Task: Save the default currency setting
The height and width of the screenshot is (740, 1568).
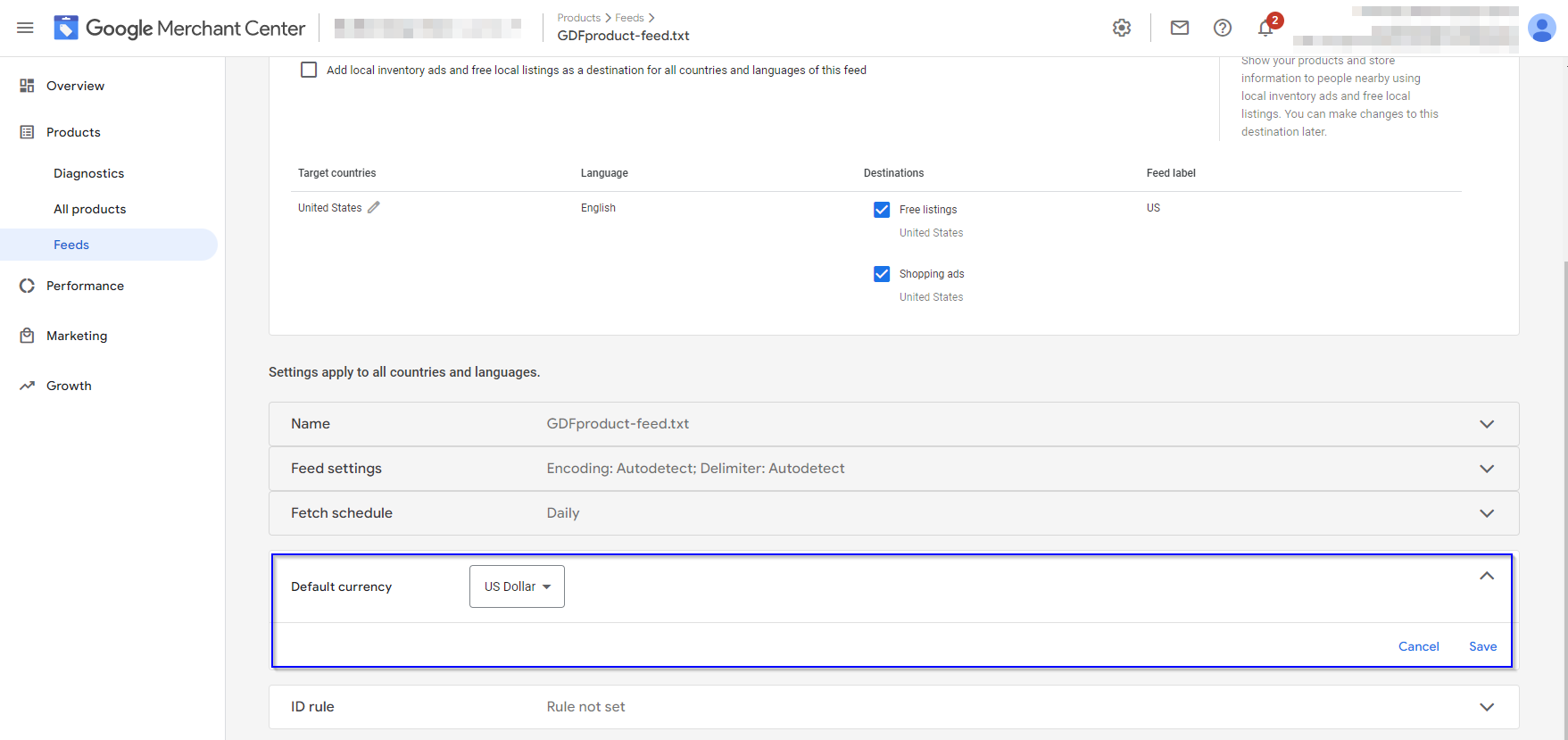Action: coord(1482,646)
